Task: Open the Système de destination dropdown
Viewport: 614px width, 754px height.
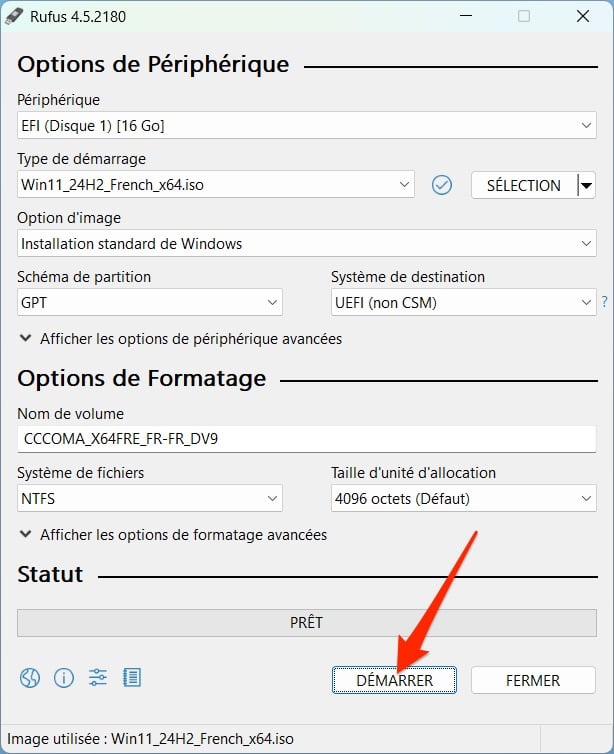Action: pyautogui.click(x=464, y=302)
